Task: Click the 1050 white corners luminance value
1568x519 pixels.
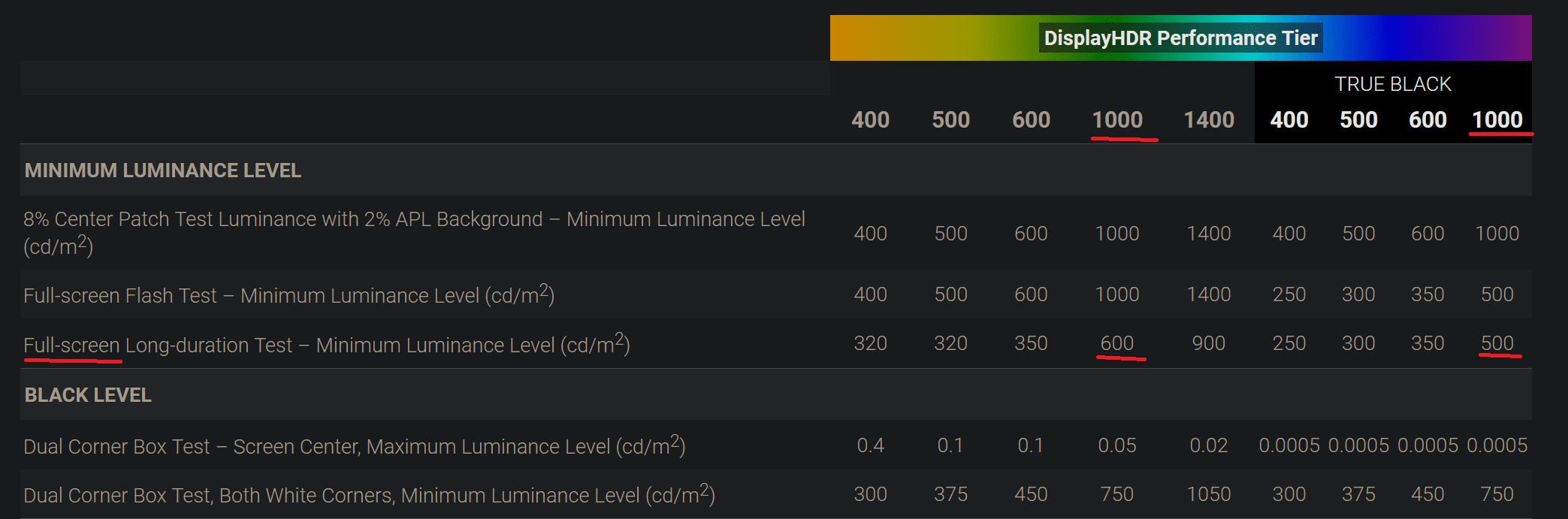Action: pyautogui.click(x=1209, y=494)
